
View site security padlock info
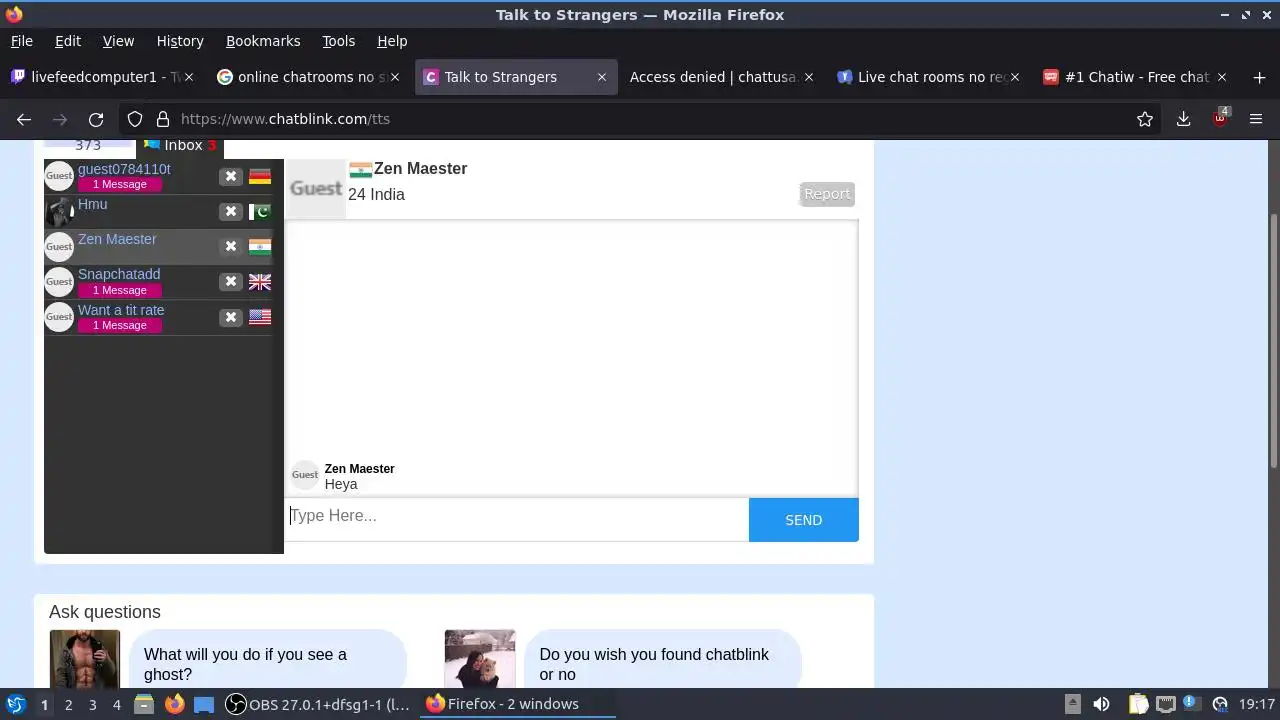tap(163, 119)
